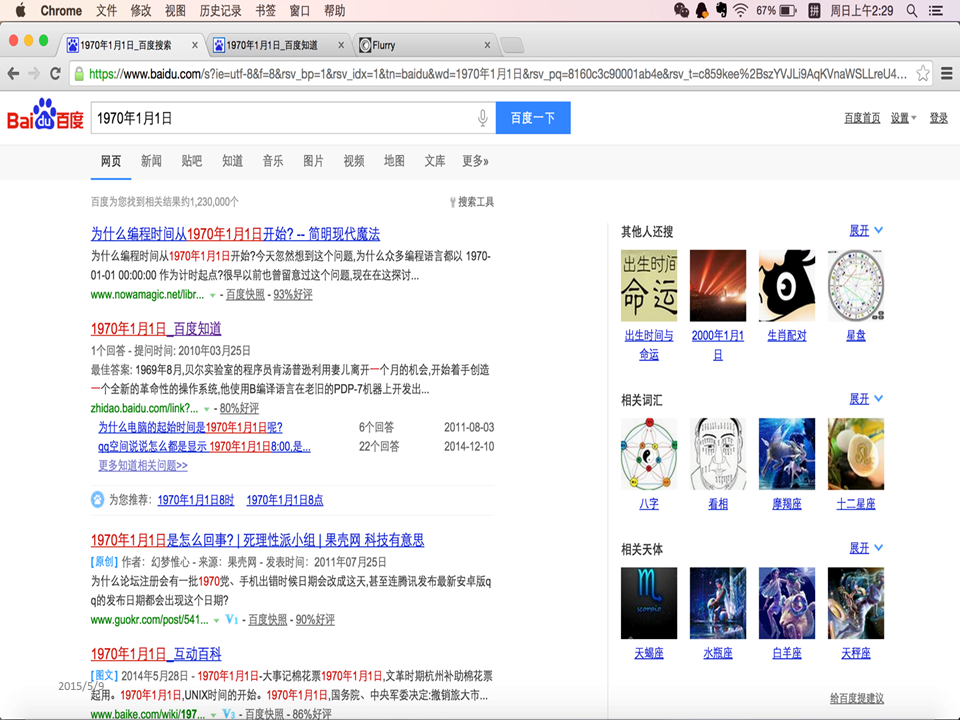960x720 pixels.
Task: Open the 天蝎座 thumbnail image
Action: point(649,603)
